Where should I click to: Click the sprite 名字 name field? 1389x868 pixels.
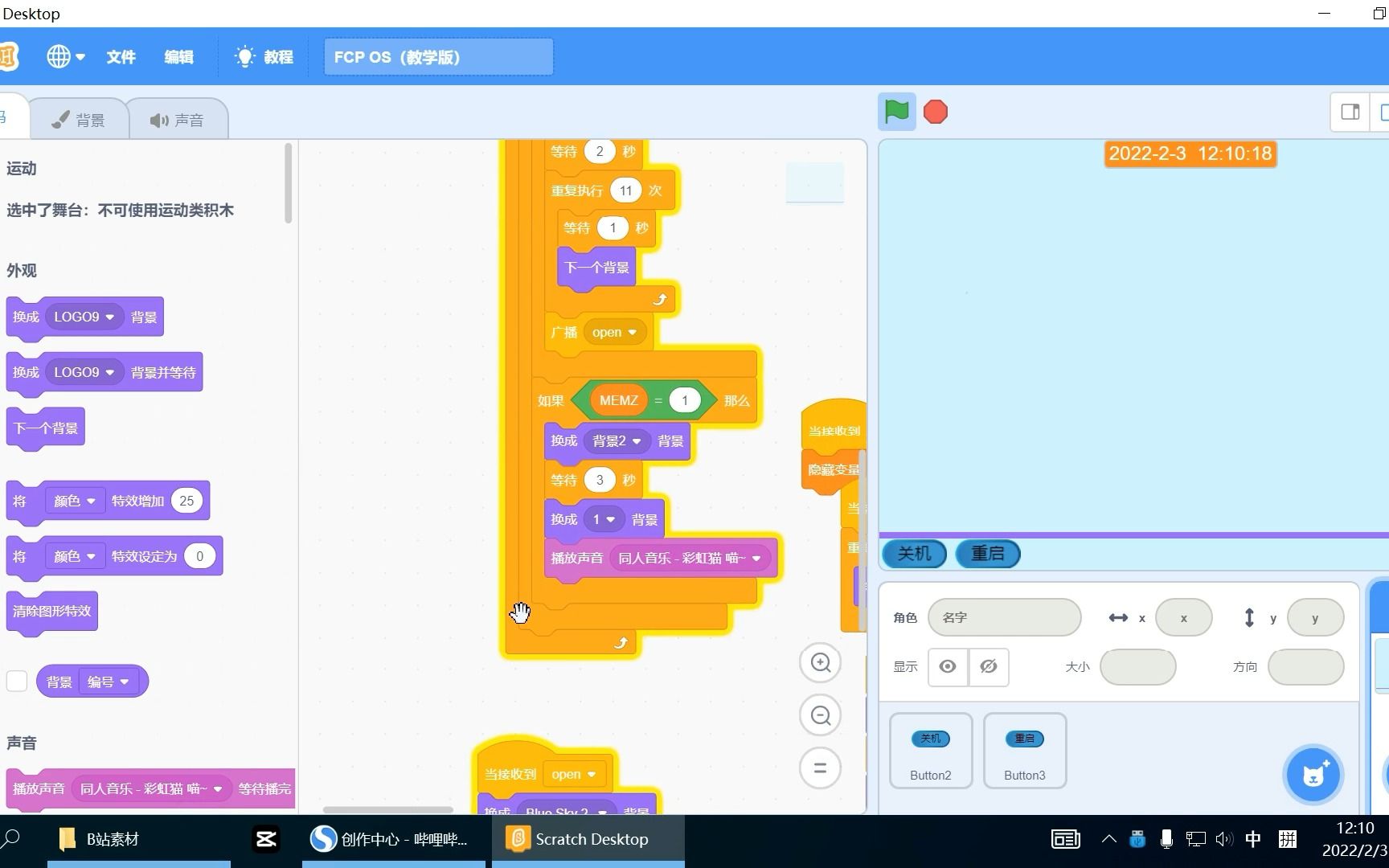1004,617
